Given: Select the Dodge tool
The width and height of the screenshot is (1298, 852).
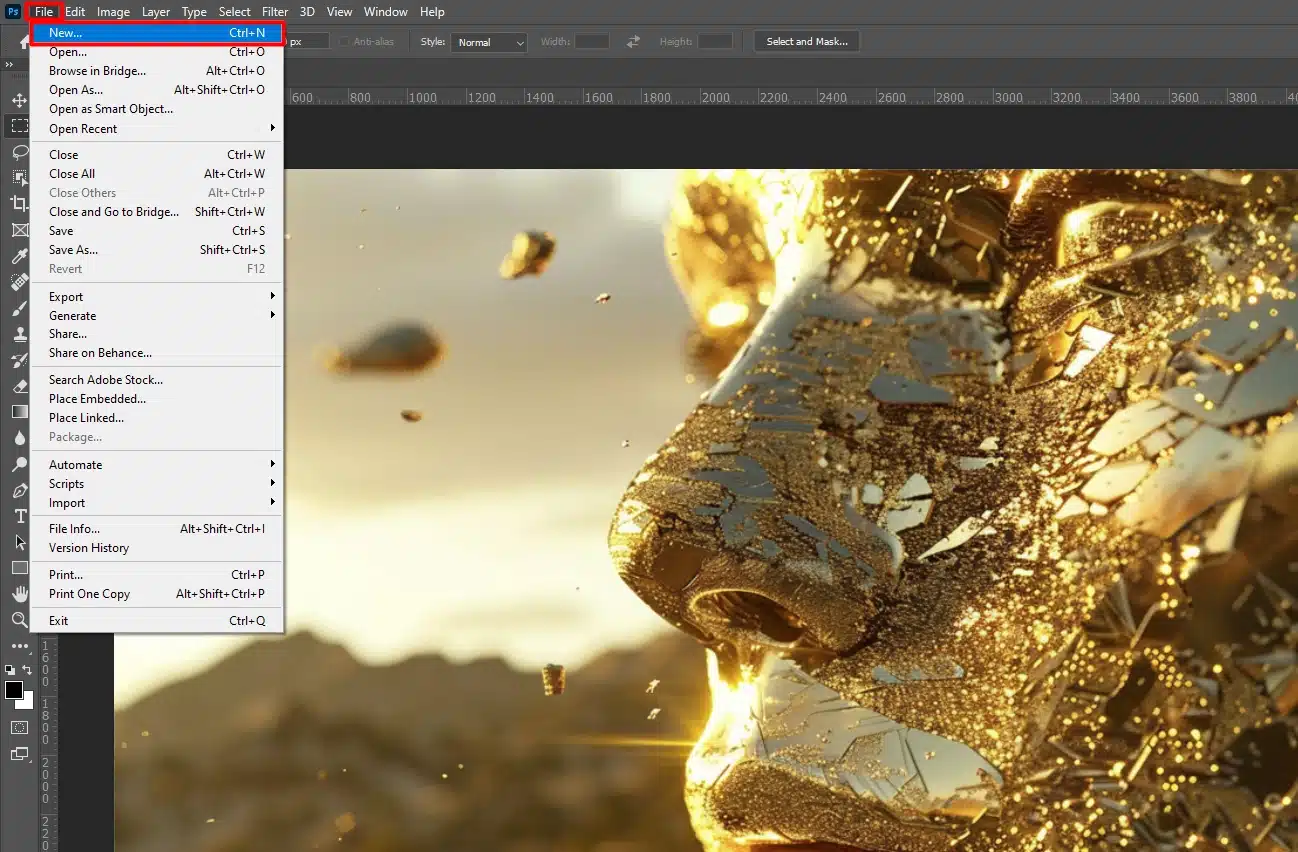Looking at the screenshot, I should (x=19, y=464).
